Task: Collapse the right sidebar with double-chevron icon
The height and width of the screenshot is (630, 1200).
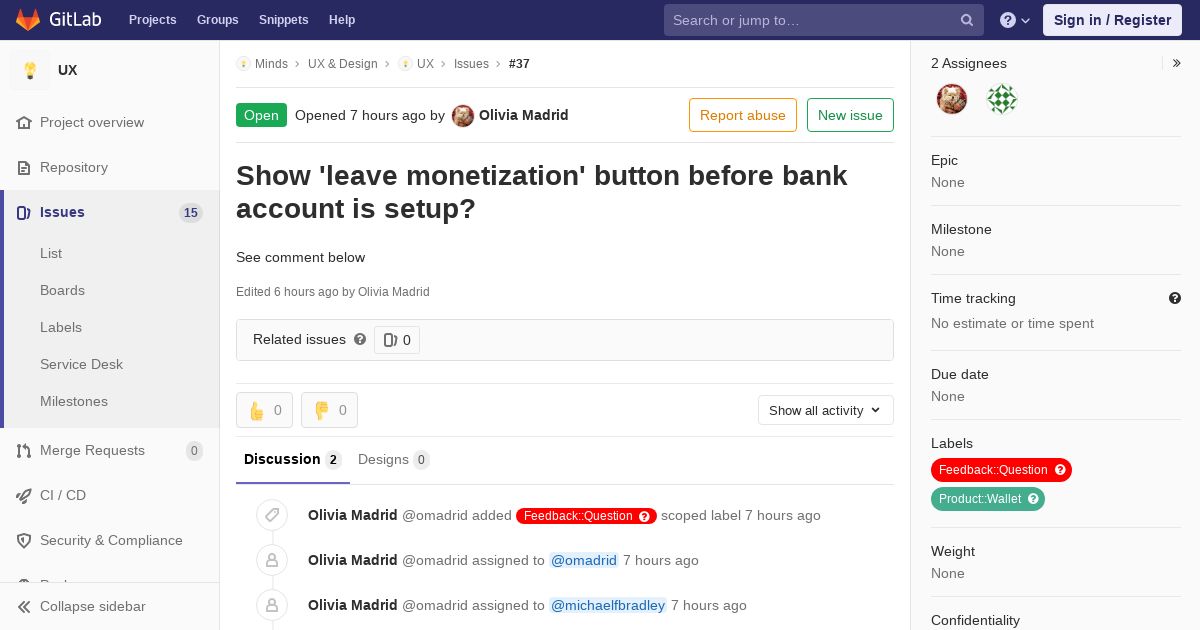Action: (1177, 63)
